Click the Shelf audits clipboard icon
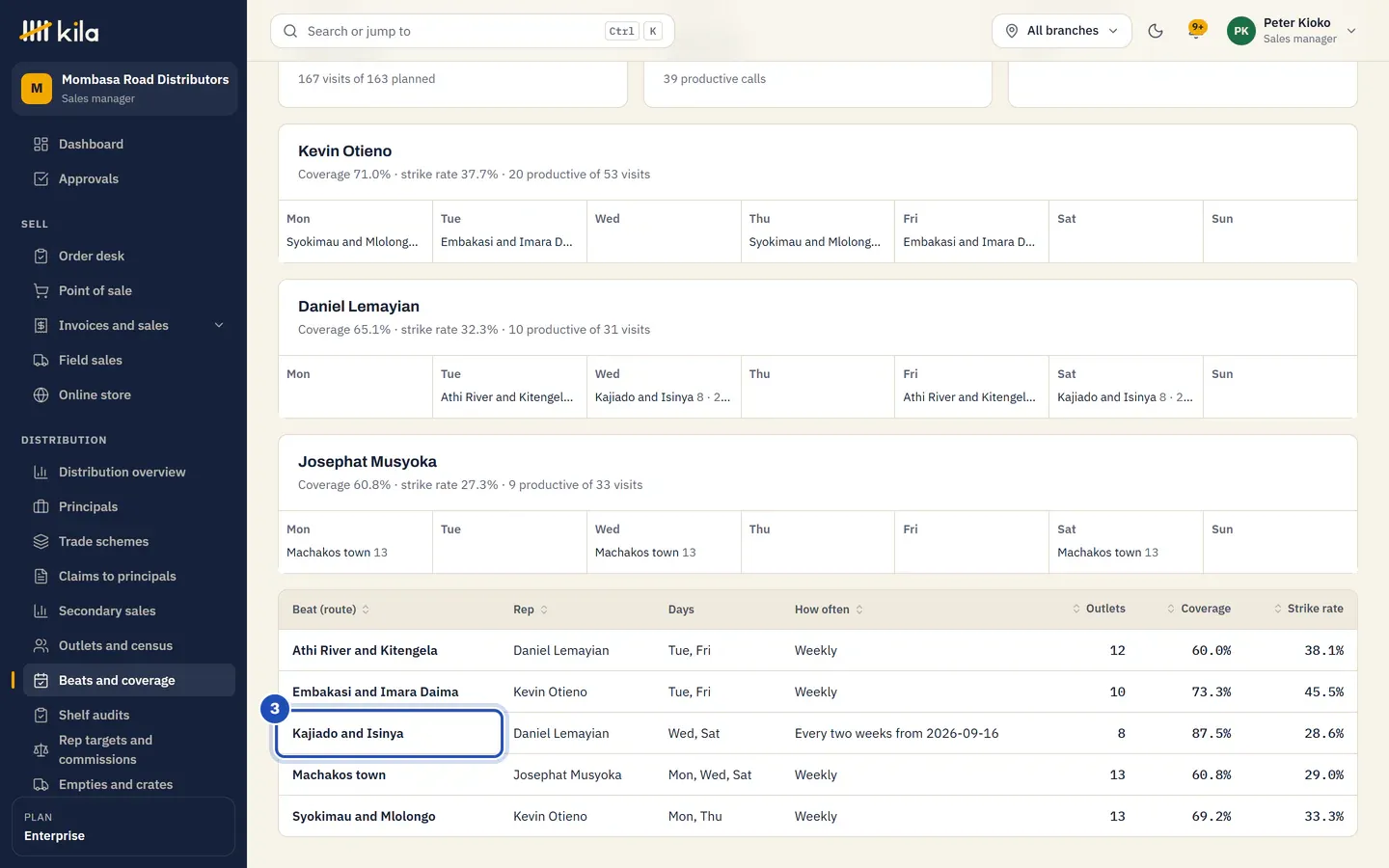This screenshot has width=1389, height=868. pyautogui.click(x=41, y=715)
